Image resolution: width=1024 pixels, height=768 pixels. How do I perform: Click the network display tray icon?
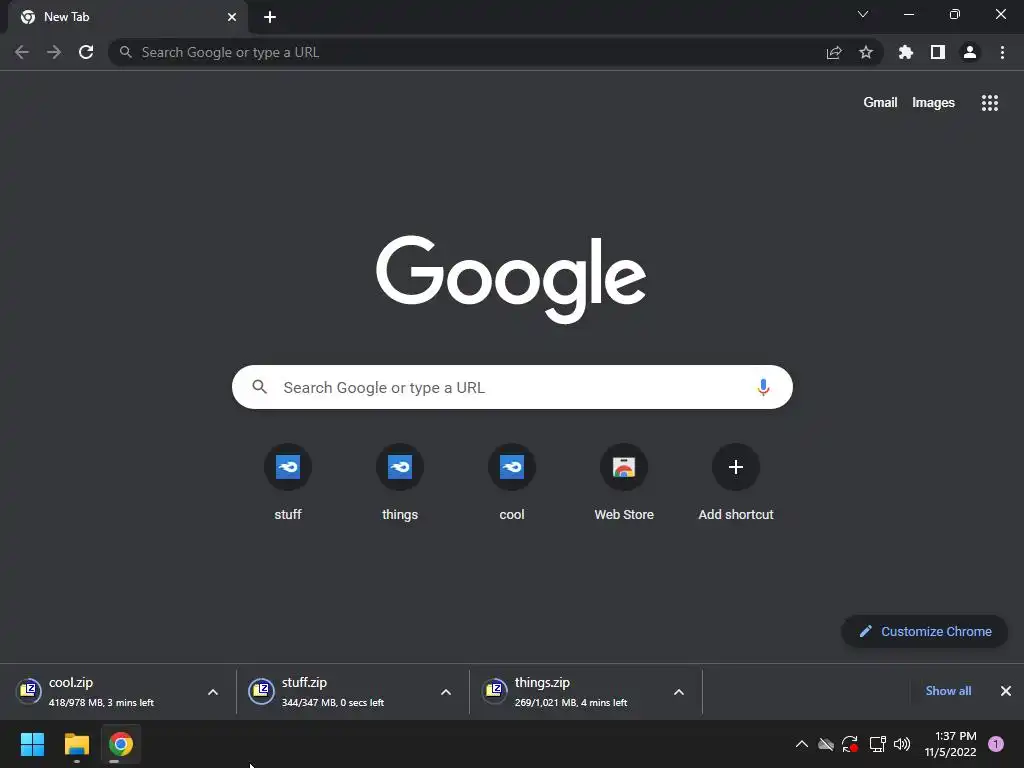coord(877,744)
